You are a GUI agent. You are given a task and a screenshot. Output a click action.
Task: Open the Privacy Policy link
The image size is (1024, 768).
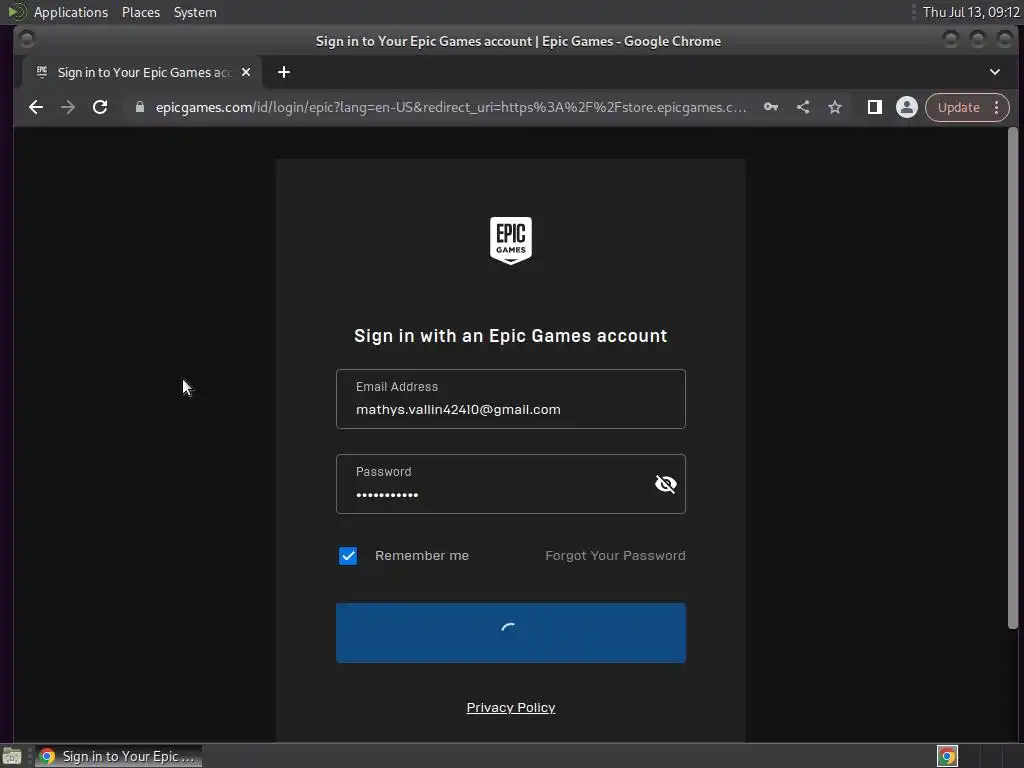pos(511,708)
